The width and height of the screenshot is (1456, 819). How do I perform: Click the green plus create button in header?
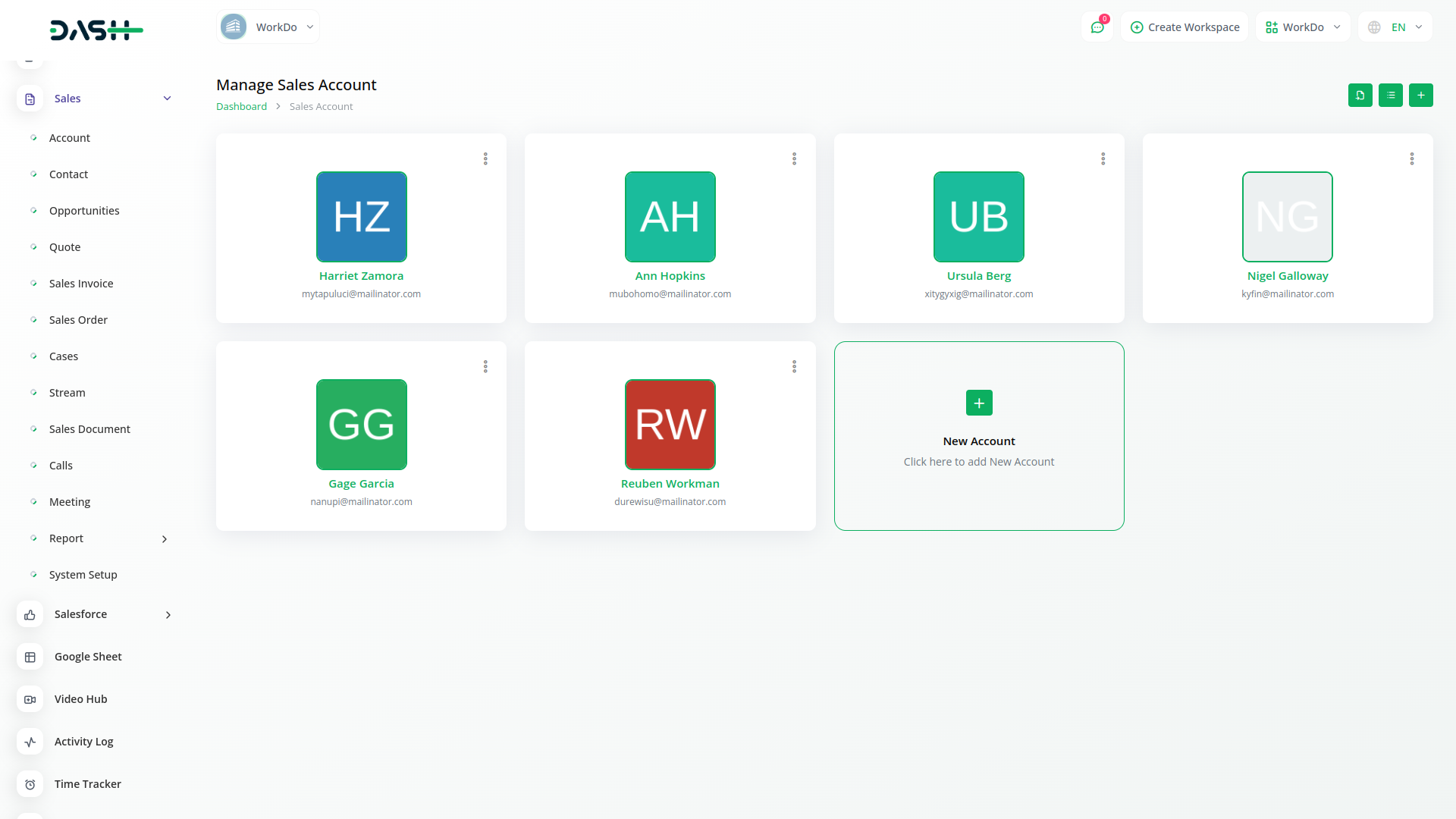click(1420, 96)
